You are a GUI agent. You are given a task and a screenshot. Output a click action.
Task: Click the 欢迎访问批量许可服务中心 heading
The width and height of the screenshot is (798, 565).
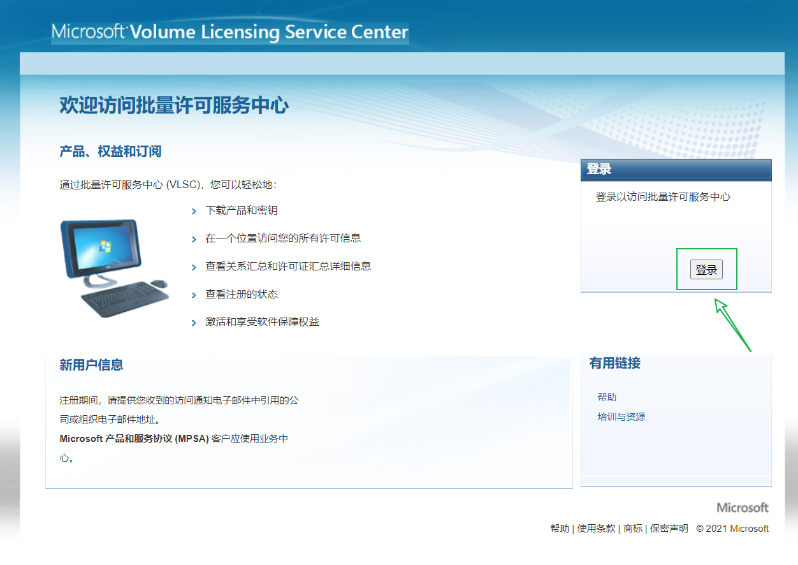[174, 105]
